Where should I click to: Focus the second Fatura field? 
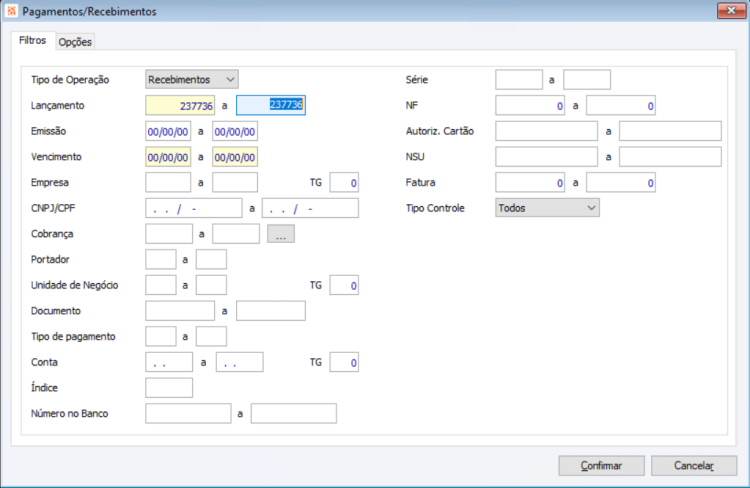(621, 183)
